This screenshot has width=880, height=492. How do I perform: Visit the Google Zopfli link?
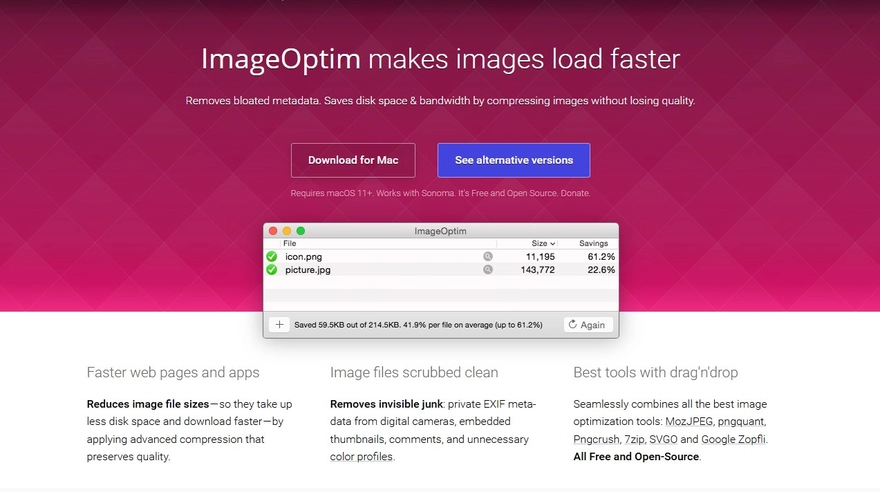tap(735, 439)
